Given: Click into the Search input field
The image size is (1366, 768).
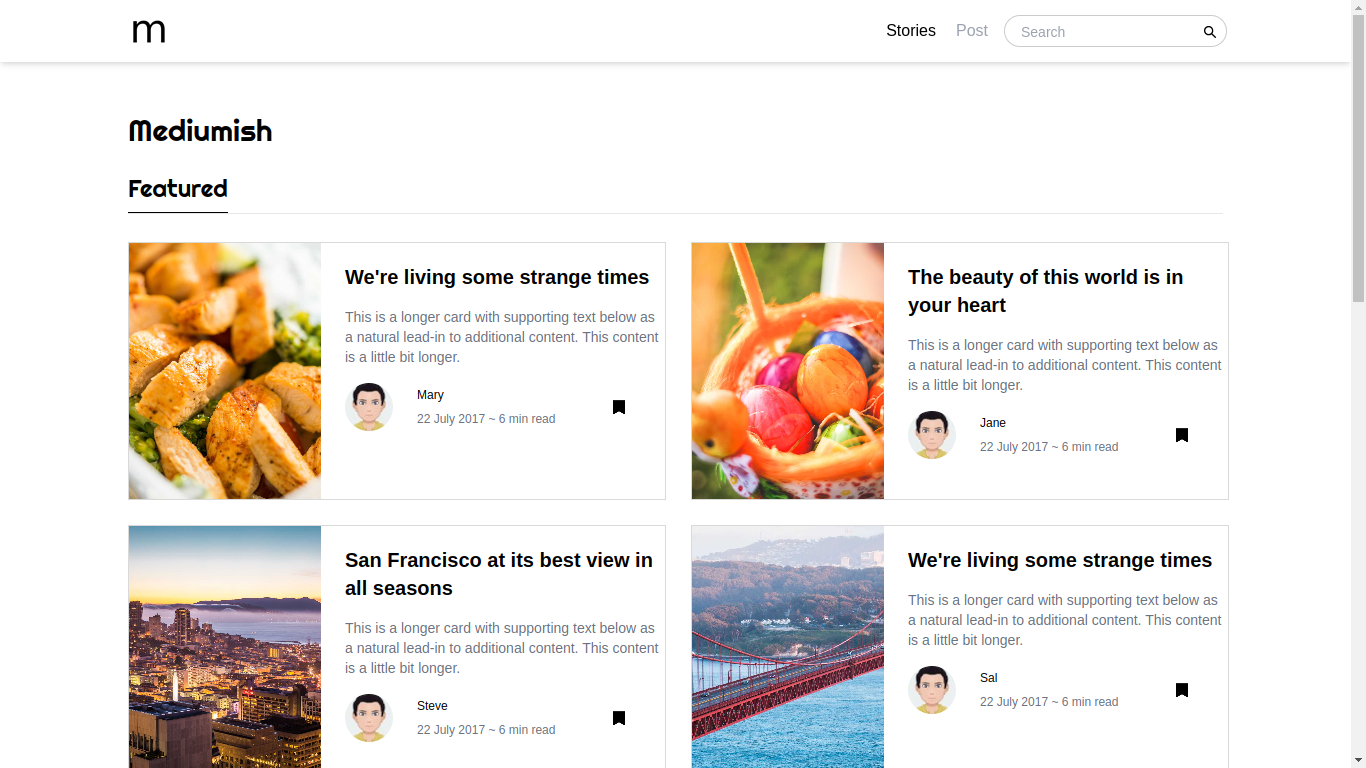Looking at the screenshot, I should [x=1104, y=32].
